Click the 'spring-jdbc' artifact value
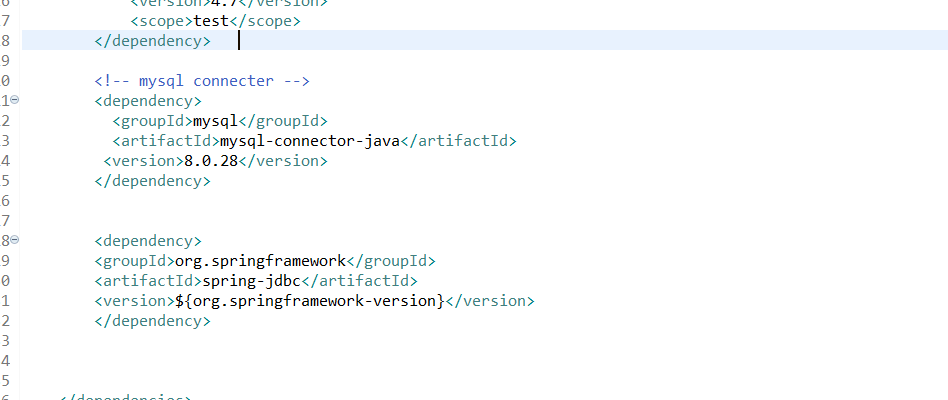The width and height of the screenshot is (948, 400). point(252,281)
